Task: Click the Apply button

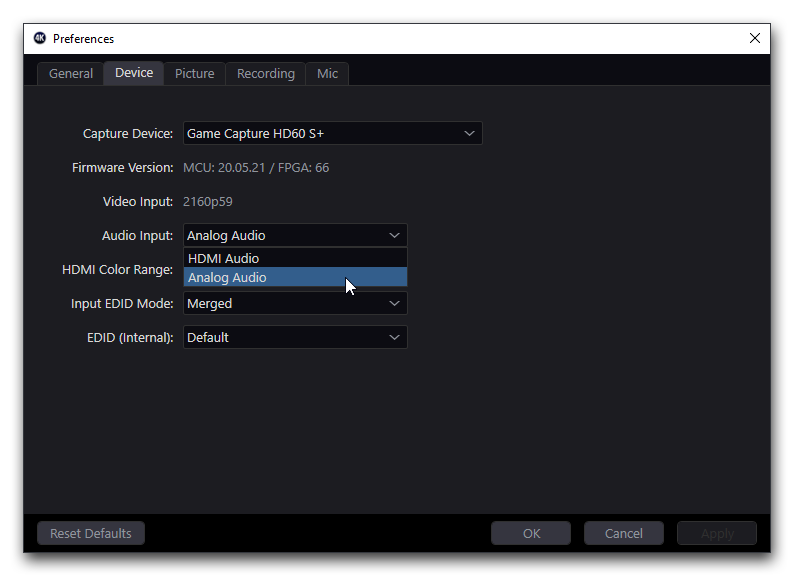Action: point(717,533)
